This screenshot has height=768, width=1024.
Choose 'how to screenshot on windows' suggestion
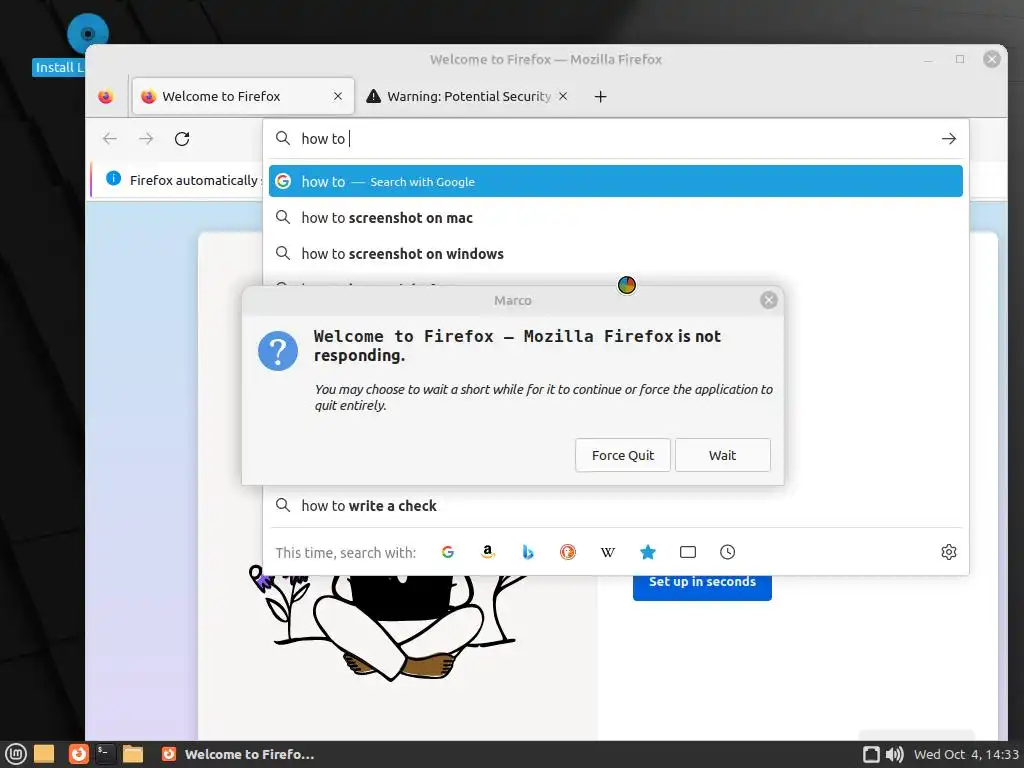point(616,253)
